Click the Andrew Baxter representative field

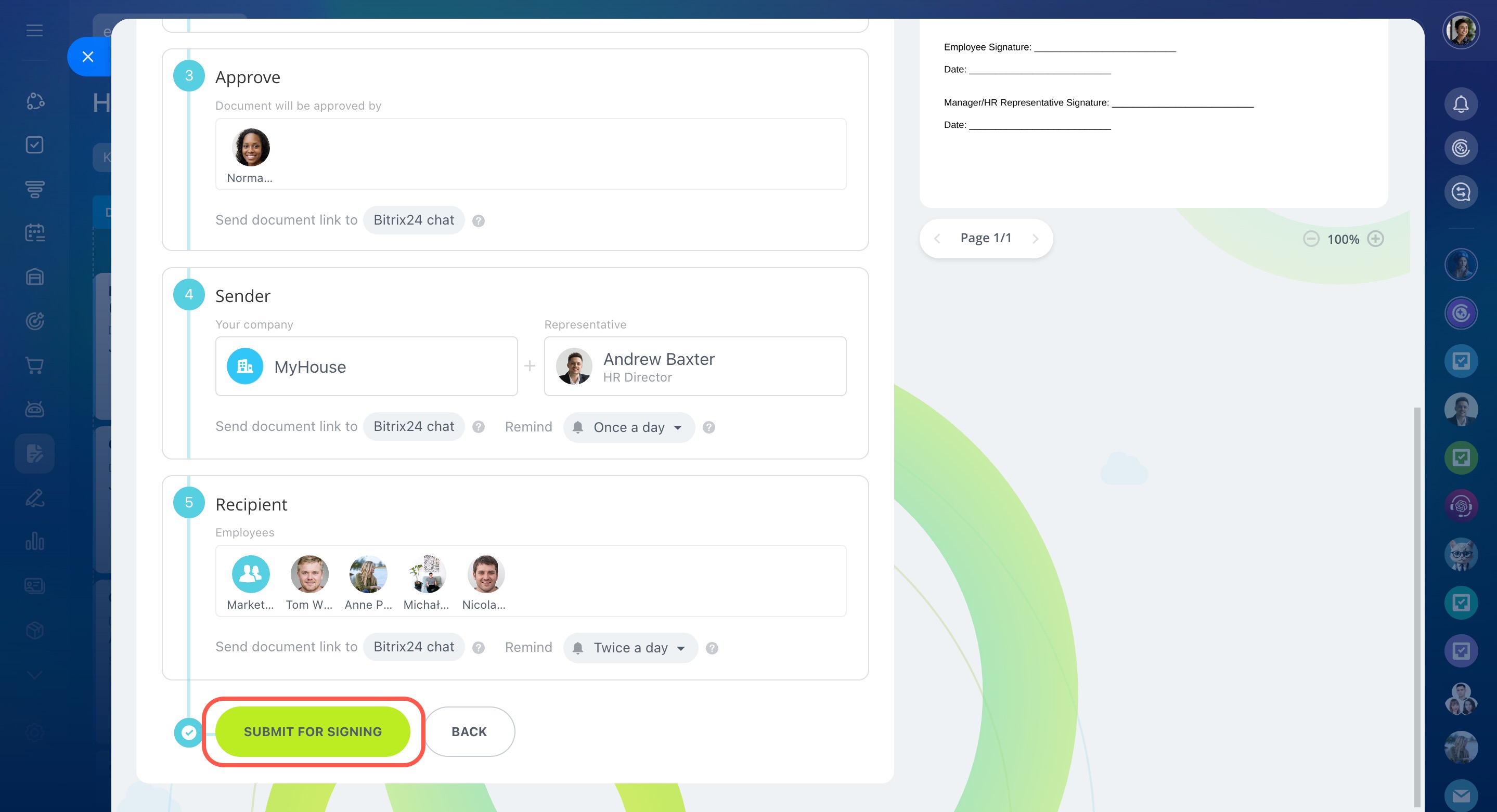[695, 366]
